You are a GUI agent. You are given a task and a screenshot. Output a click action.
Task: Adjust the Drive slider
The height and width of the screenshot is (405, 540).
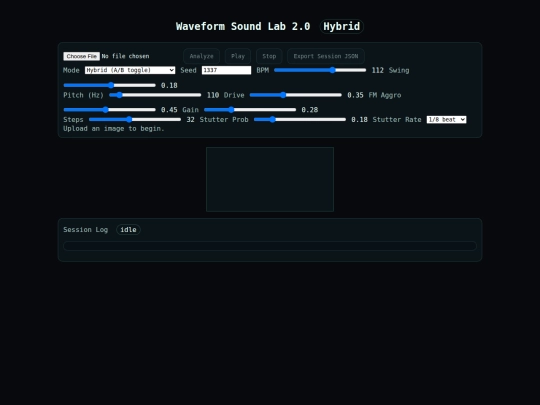[x=295, y=95]
